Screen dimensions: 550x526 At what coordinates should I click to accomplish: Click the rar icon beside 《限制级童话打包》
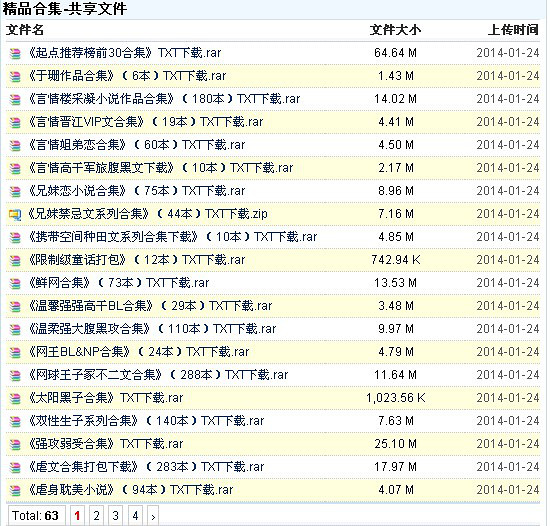[15, 260]
